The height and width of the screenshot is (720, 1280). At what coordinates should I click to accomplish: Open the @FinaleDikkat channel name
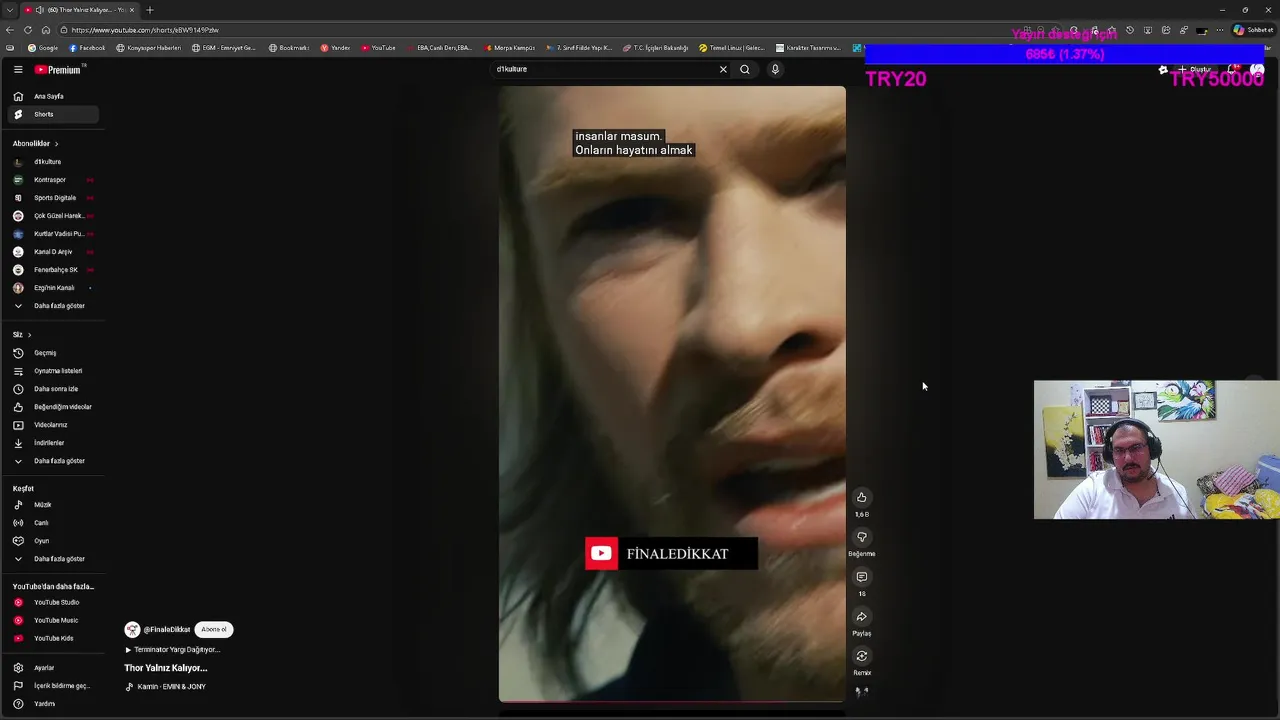166,629
